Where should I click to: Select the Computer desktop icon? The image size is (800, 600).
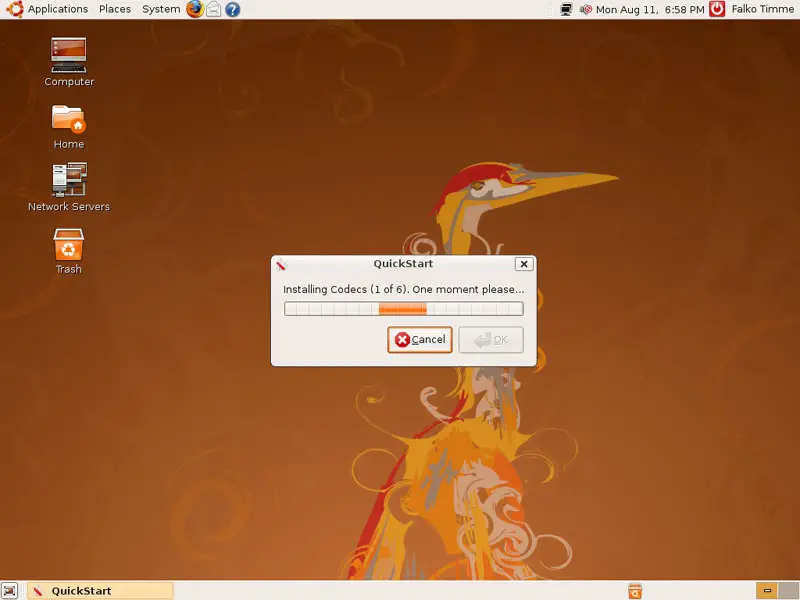69,62
